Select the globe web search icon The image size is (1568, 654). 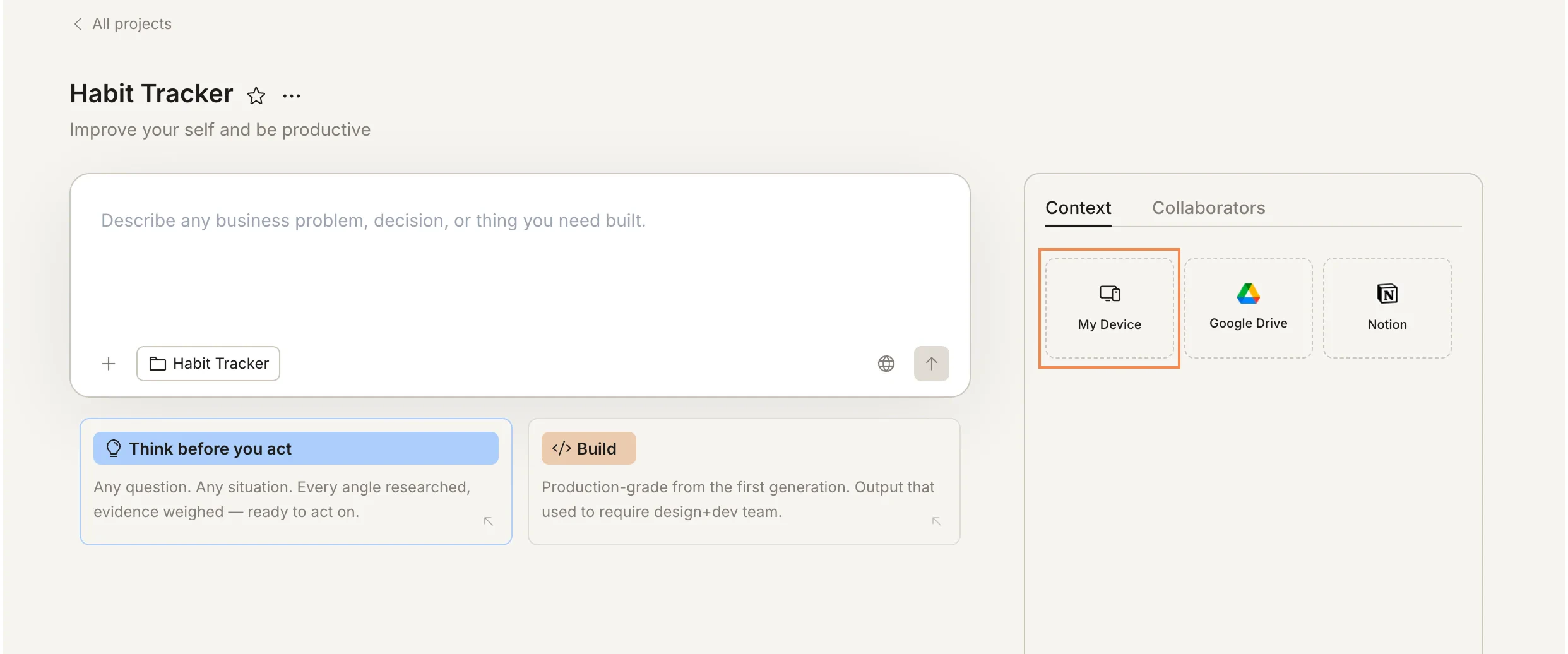[886, 363]
